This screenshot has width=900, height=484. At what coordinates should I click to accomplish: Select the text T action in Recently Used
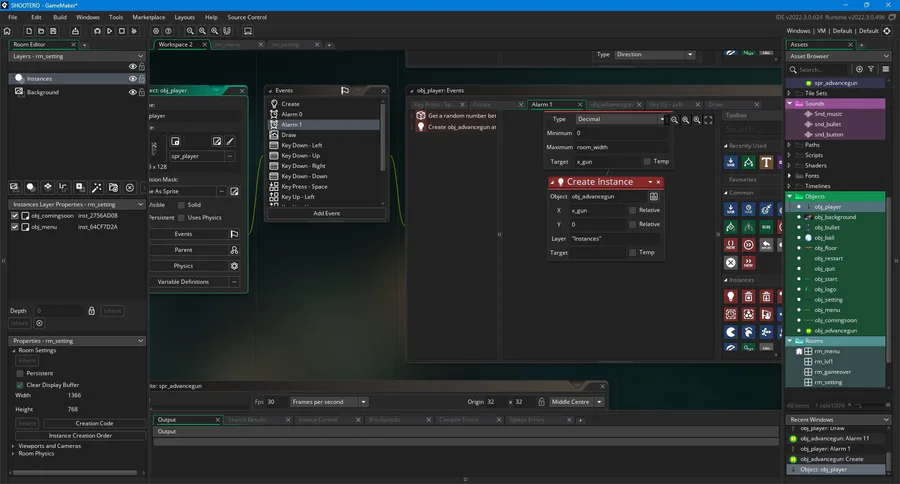pos(766,162)
